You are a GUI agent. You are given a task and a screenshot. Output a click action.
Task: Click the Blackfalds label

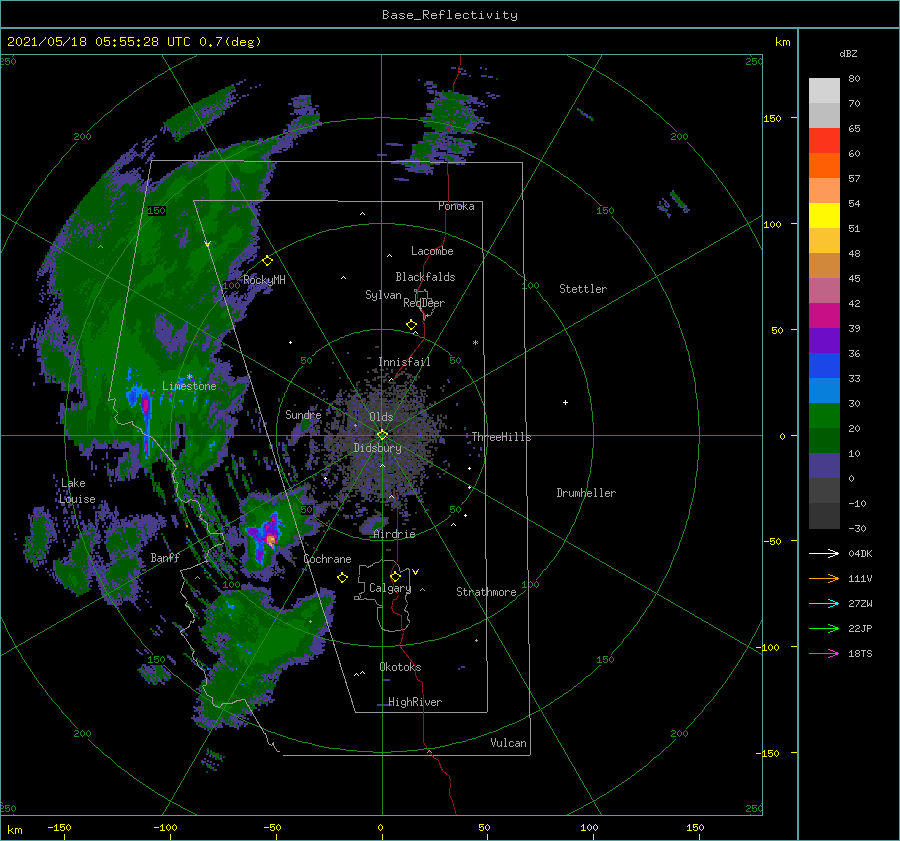pyautogui.click(x=425, y=277)
